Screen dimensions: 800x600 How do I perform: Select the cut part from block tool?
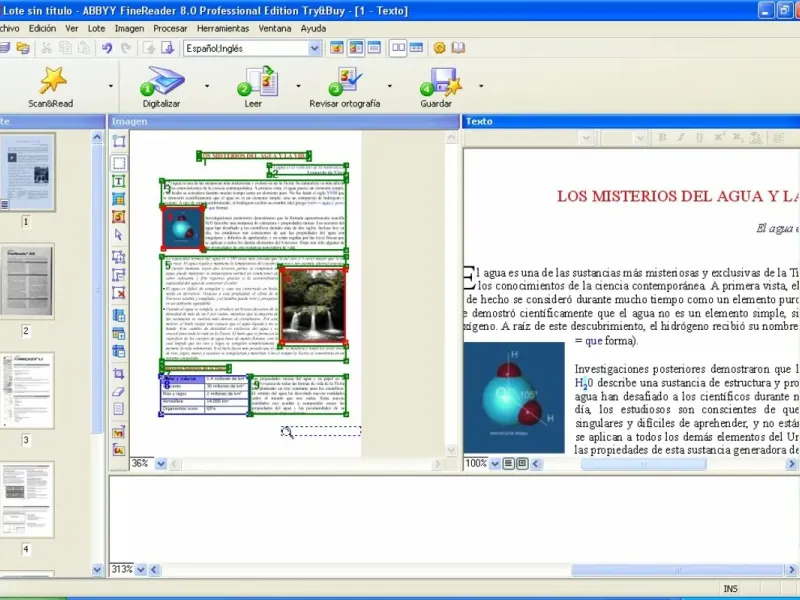point(119,274)
